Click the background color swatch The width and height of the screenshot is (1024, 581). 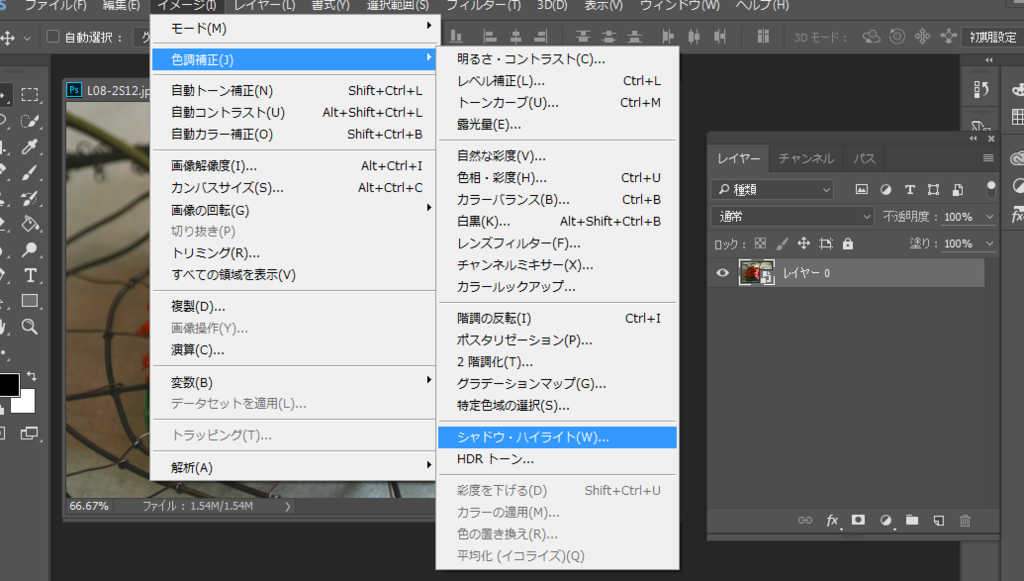pos(26,403)
